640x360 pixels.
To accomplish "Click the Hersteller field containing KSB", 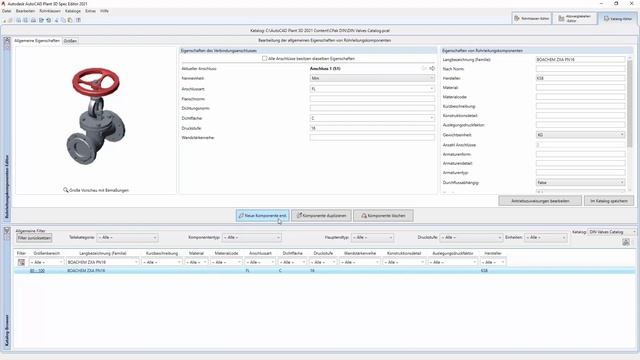I will click(x=580, y=78).
